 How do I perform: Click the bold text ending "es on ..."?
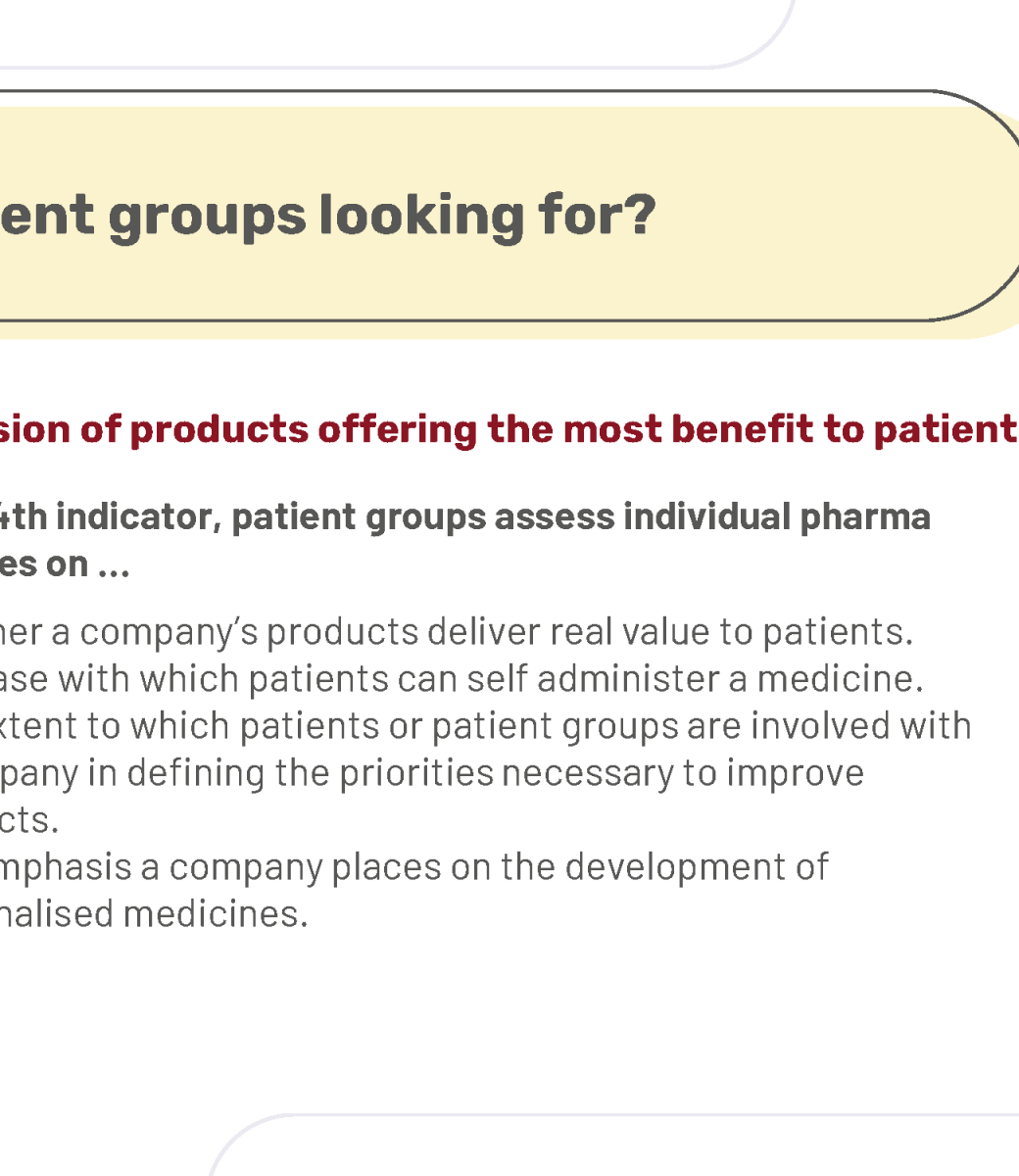[65, 564]
